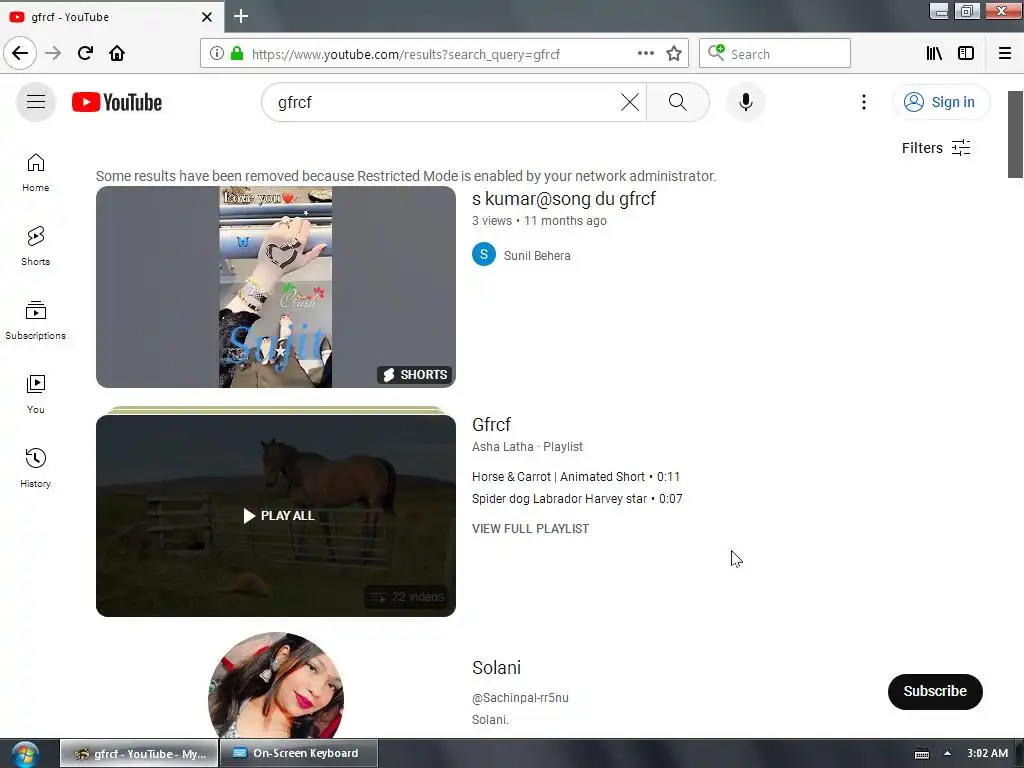Clear the search query with the X
Image resolution: width=1024 pixels, height=768 pixels.
(x=630, y=102)
